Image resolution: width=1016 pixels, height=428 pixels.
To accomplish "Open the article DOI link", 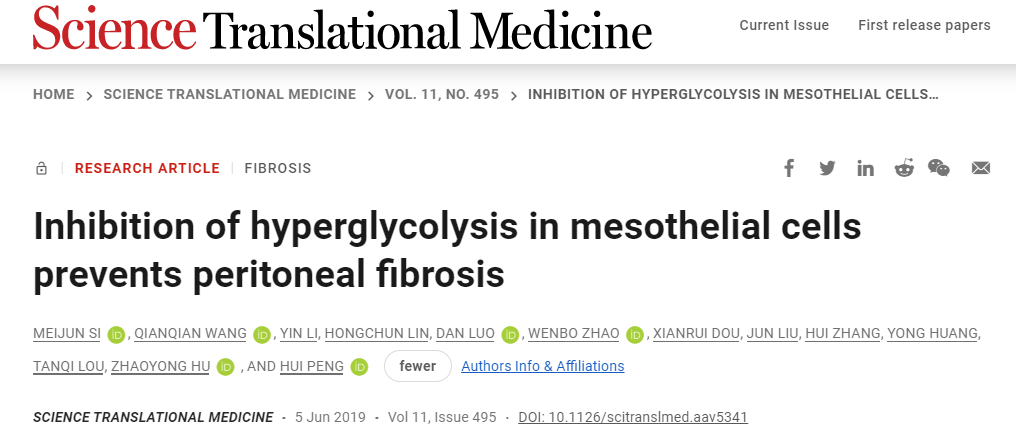I will (633, 416).
